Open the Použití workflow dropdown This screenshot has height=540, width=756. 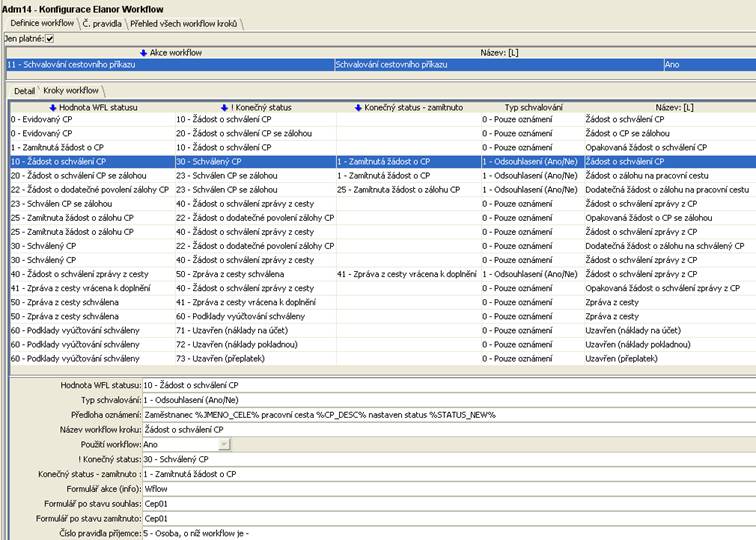pos(224,444)
